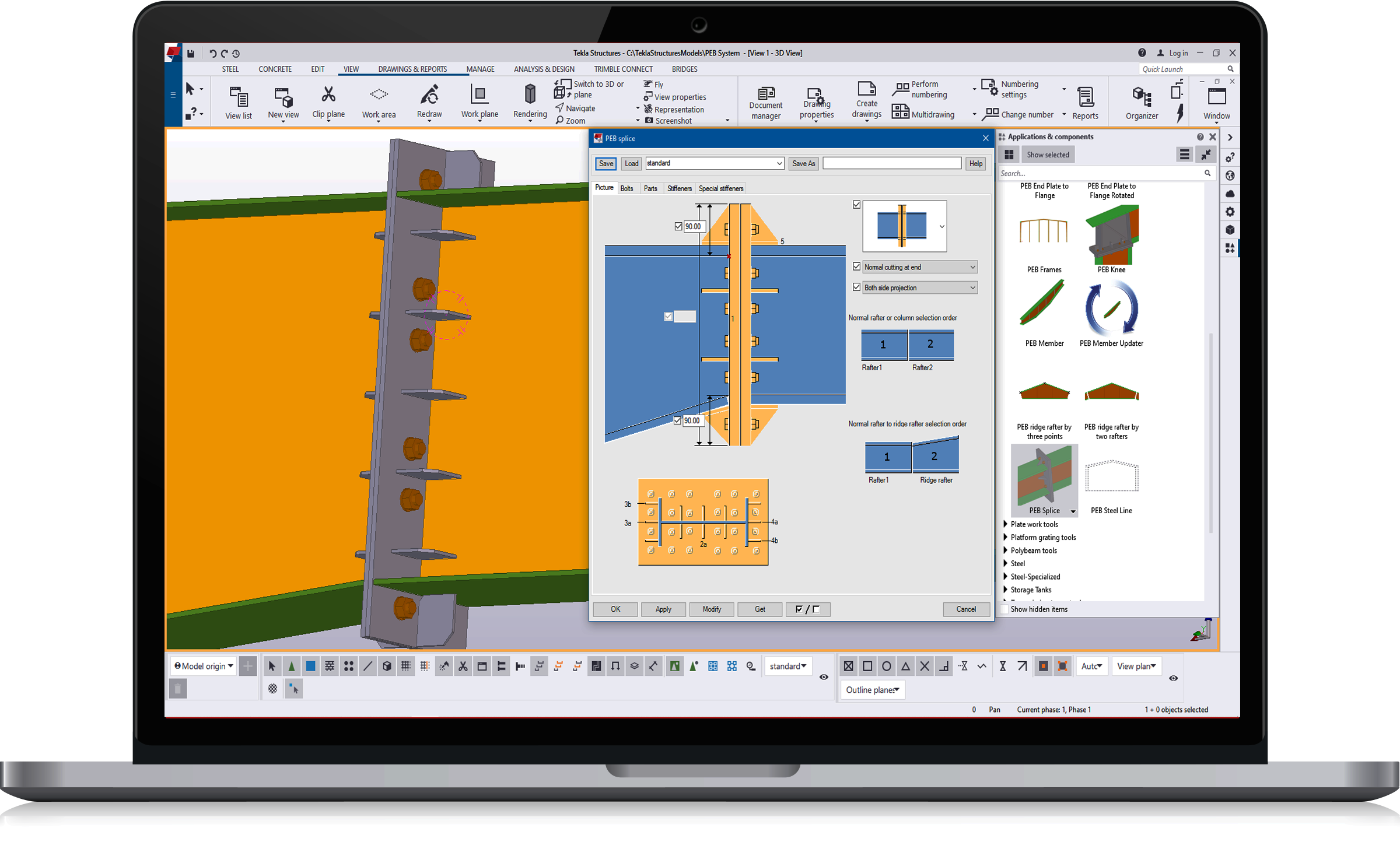This screenshot has width=1400, height=842.
Task: Open the View list tool
Action: coord(239,103)
